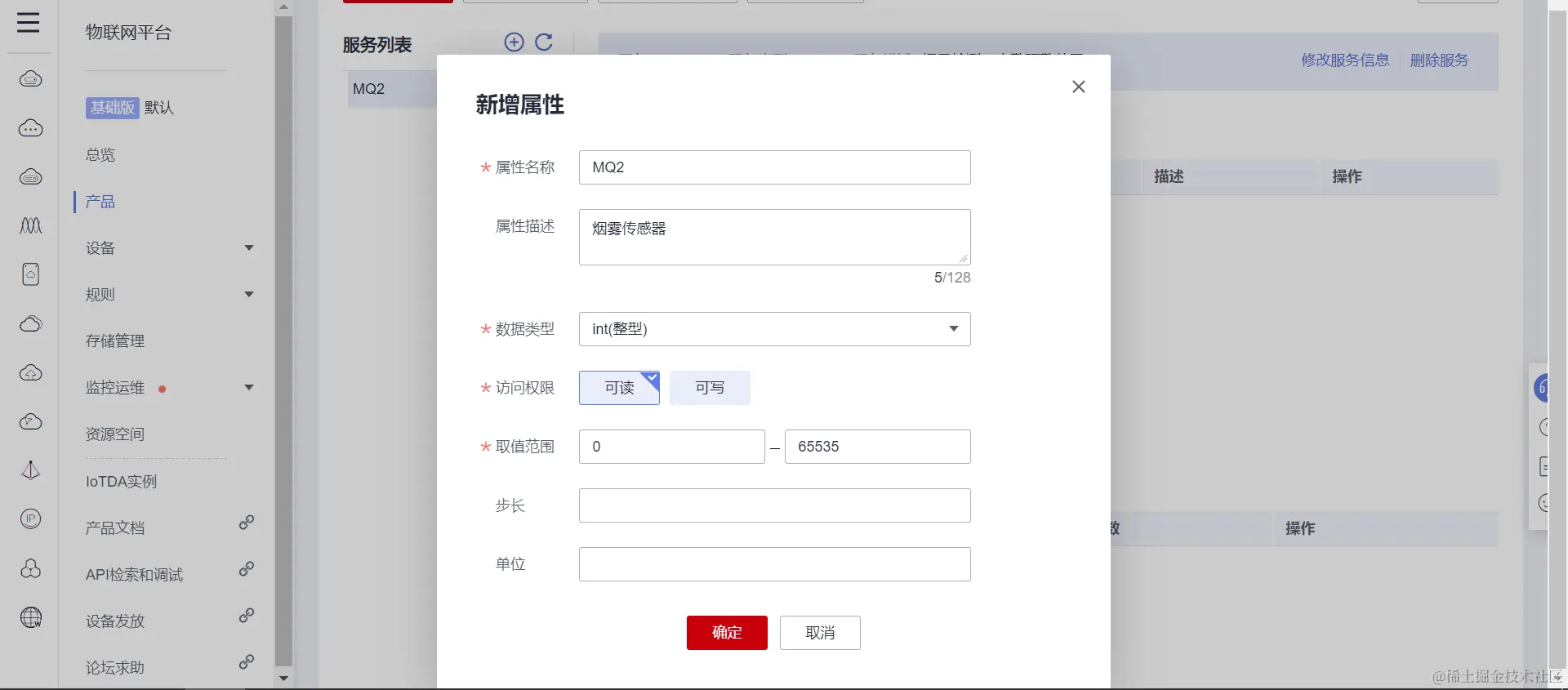Click the 基础版 badge
1568x690 pixels.
click(x=113, y=108)
